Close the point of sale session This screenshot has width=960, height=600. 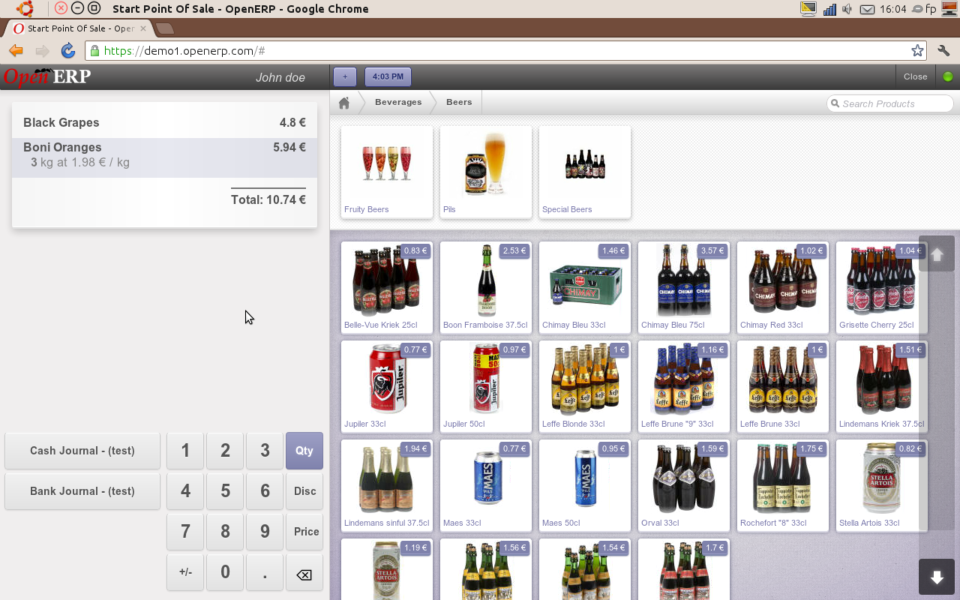[915, 77]
